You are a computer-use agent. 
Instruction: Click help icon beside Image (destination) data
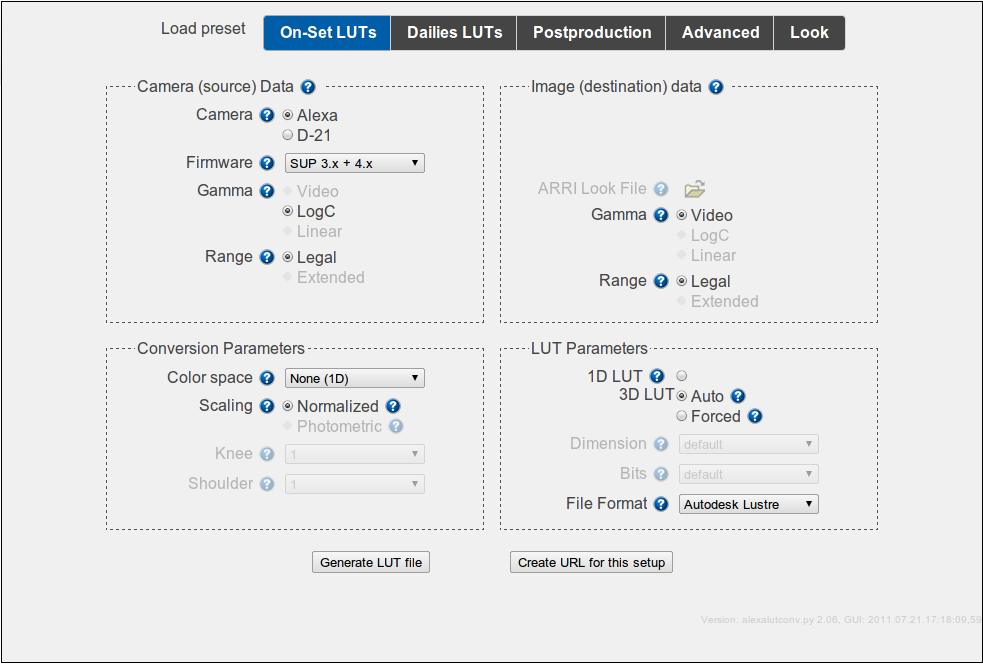(x=716, y=87)
